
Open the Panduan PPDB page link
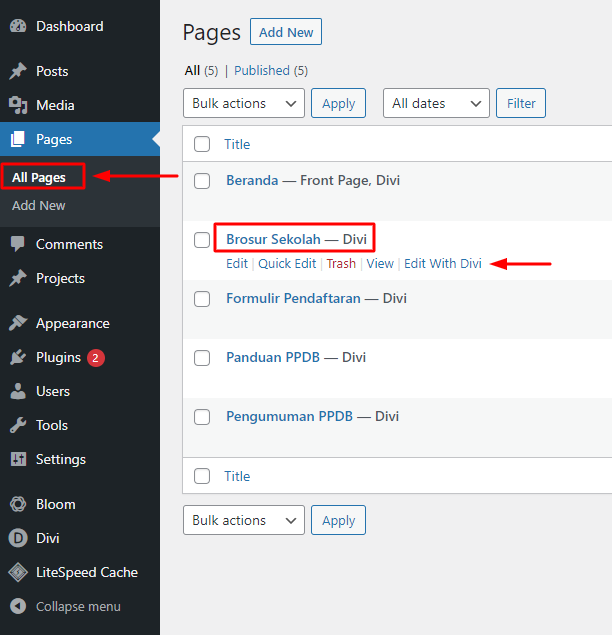tap(273, 357)
